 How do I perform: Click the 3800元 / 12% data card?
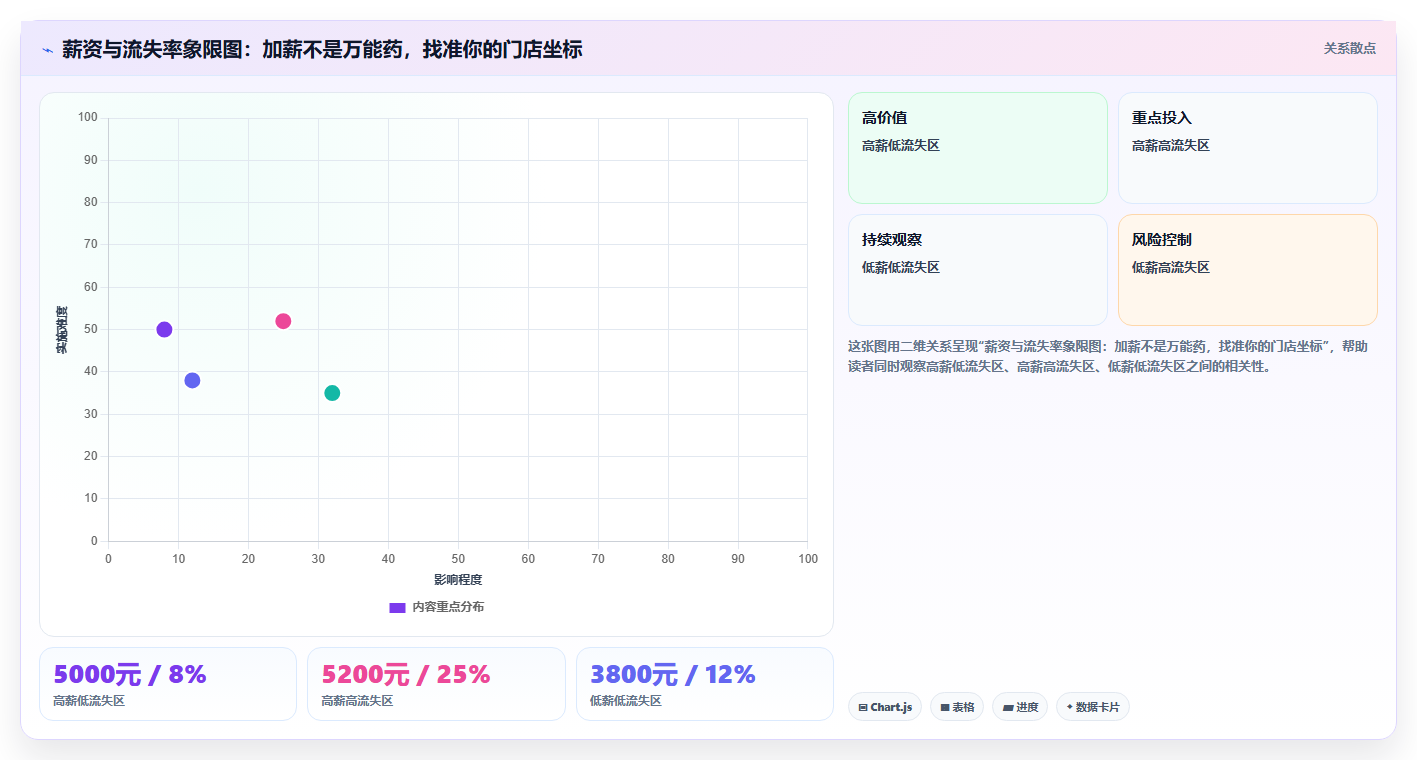pyautogui.click(x=705, y=684)
